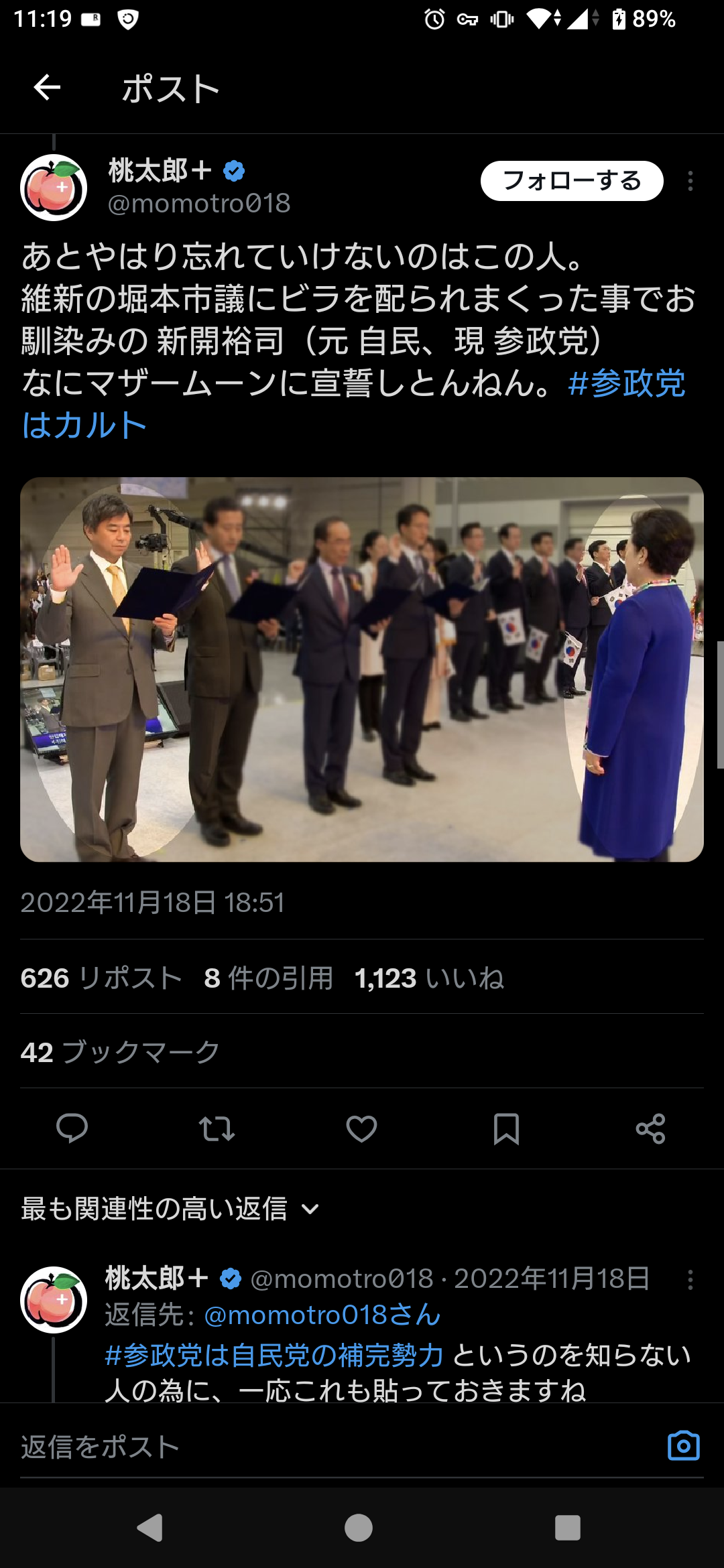The height and width of the screenshot is (1568, 724).
Task: Open the three-dot menu on the reply
Action: coord(690,1279)
